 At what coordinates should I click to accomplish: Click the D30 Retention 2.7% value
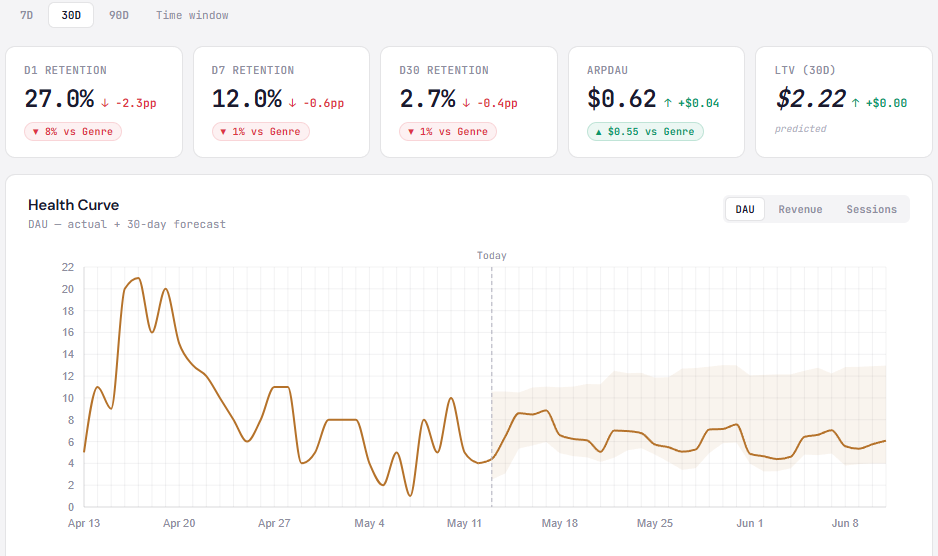click(x=427, y=99)
